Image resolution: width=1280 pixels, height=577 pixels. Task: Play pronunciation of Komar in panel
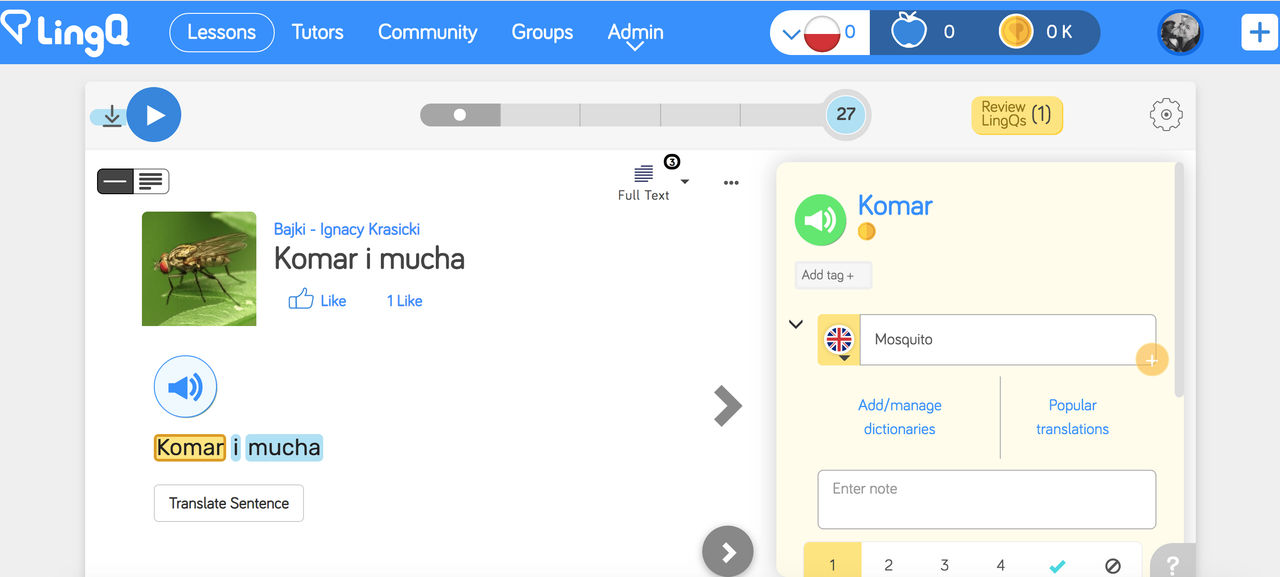point(820,219)
